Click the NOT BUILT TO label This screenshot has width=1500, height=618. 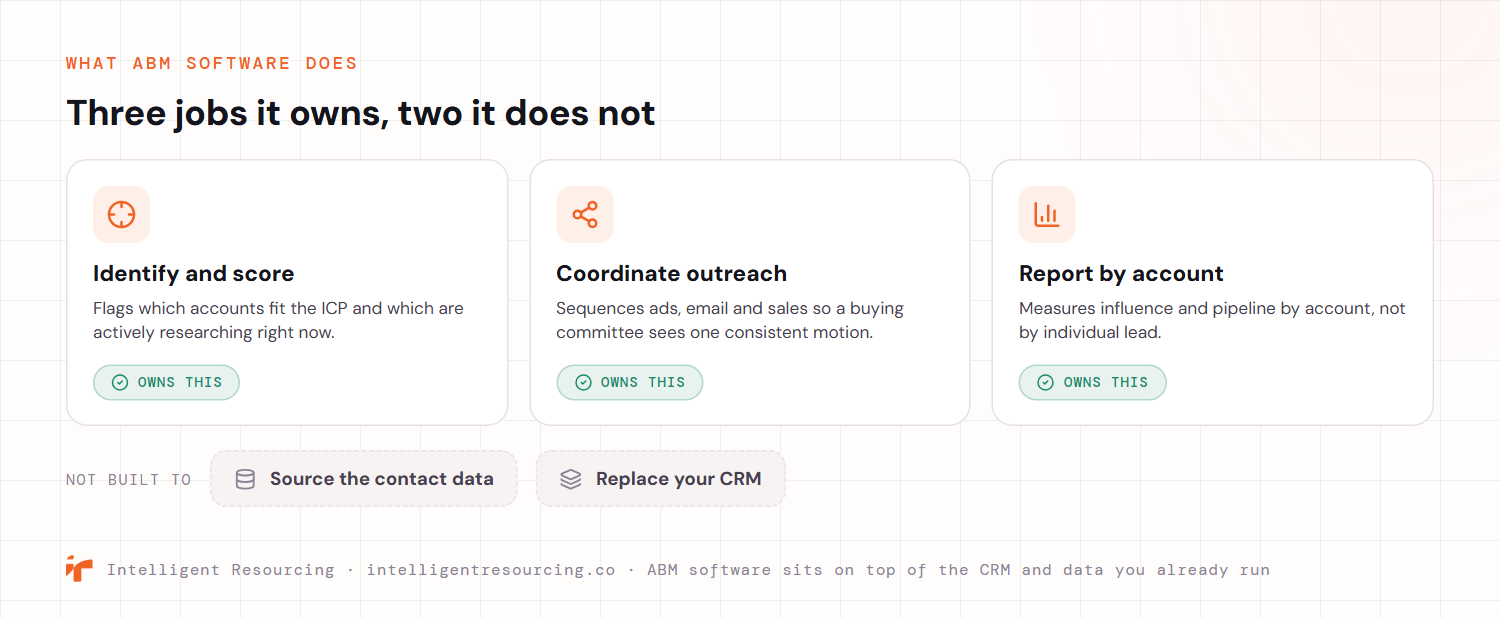129,480
